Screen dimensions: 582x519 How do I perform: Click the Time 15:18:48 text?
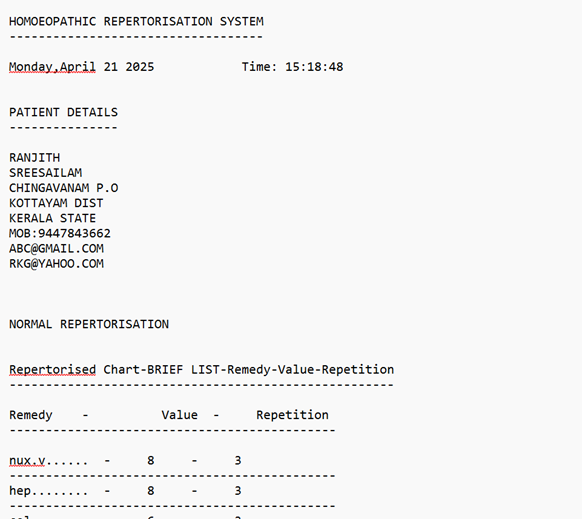click(x=292, y=67)
